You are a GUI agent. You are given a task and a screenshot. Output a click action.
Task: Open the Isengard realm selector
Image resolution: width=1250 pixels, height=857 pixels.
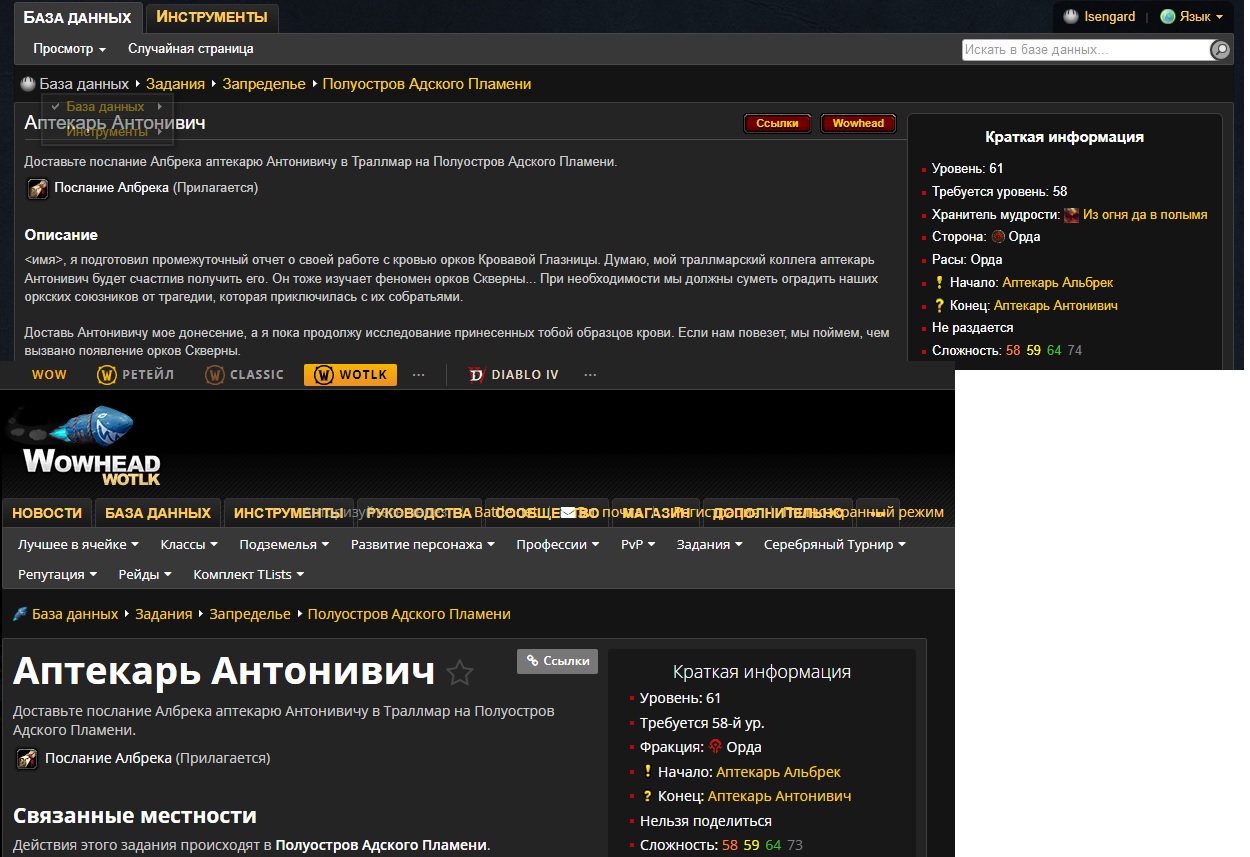click(x=1099, y=16)
